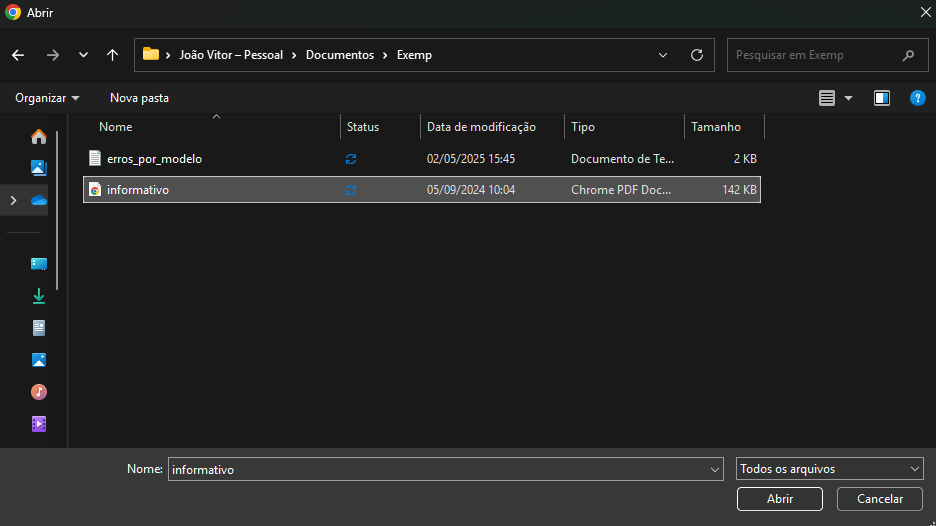Open the view options dropdown arrow
This screenshot has width=936, height=526.
coord(849,98)
